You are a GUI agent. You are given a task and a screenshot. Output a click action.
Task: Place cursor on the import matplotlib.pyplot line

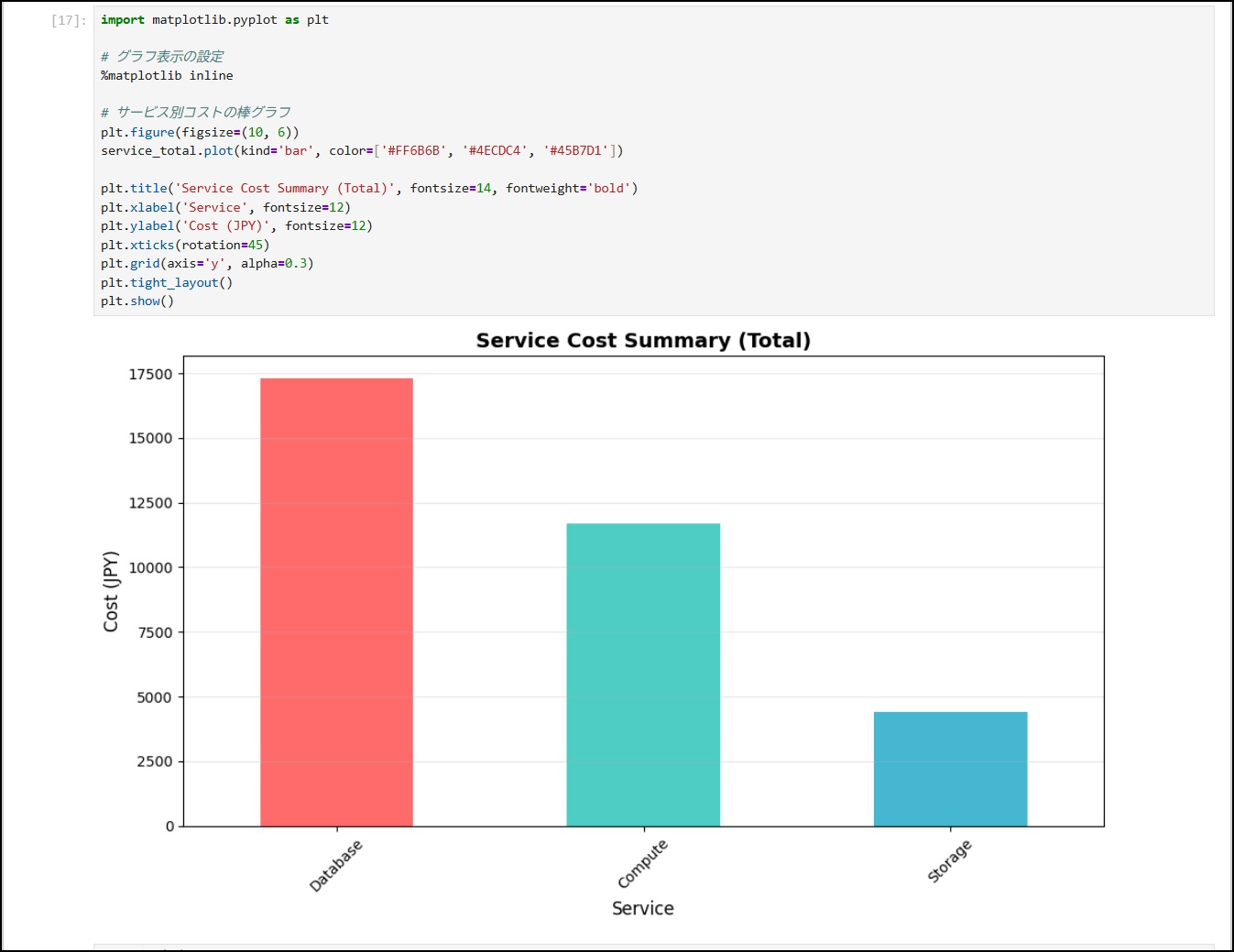click(x=214, y=20)
